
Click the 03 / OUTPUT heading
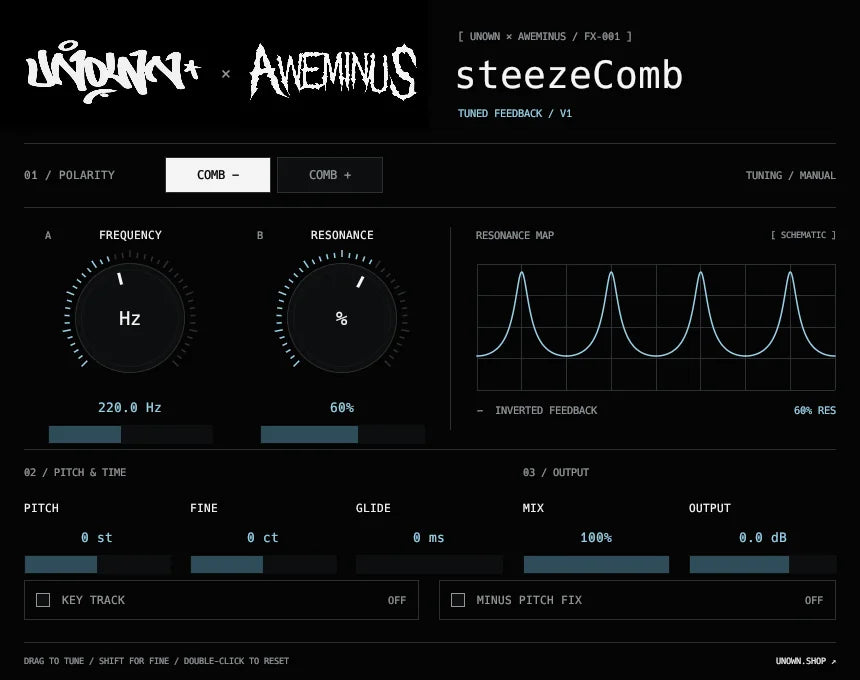(x=556, y=472)
